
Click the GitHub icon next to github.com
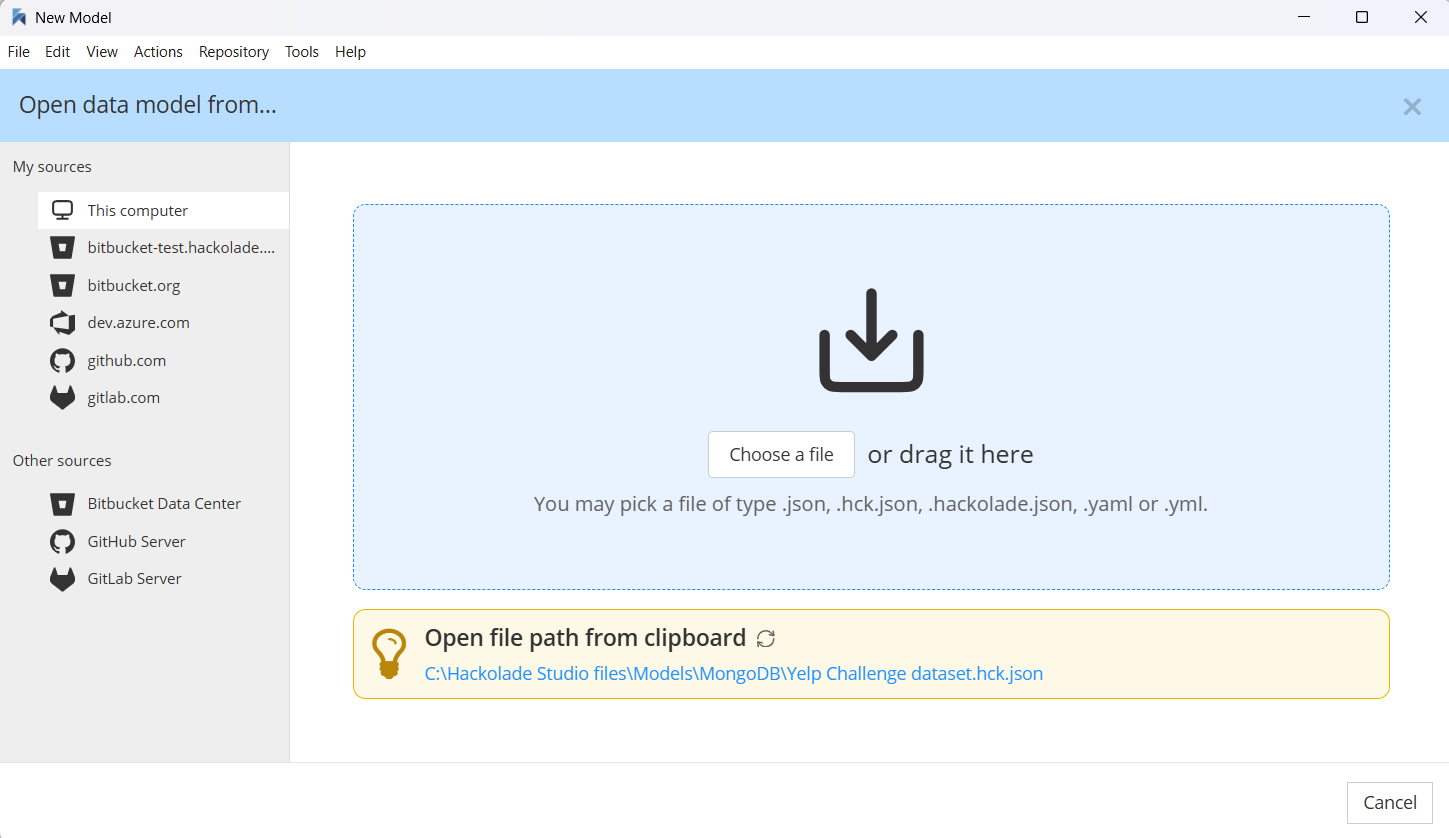62,361
